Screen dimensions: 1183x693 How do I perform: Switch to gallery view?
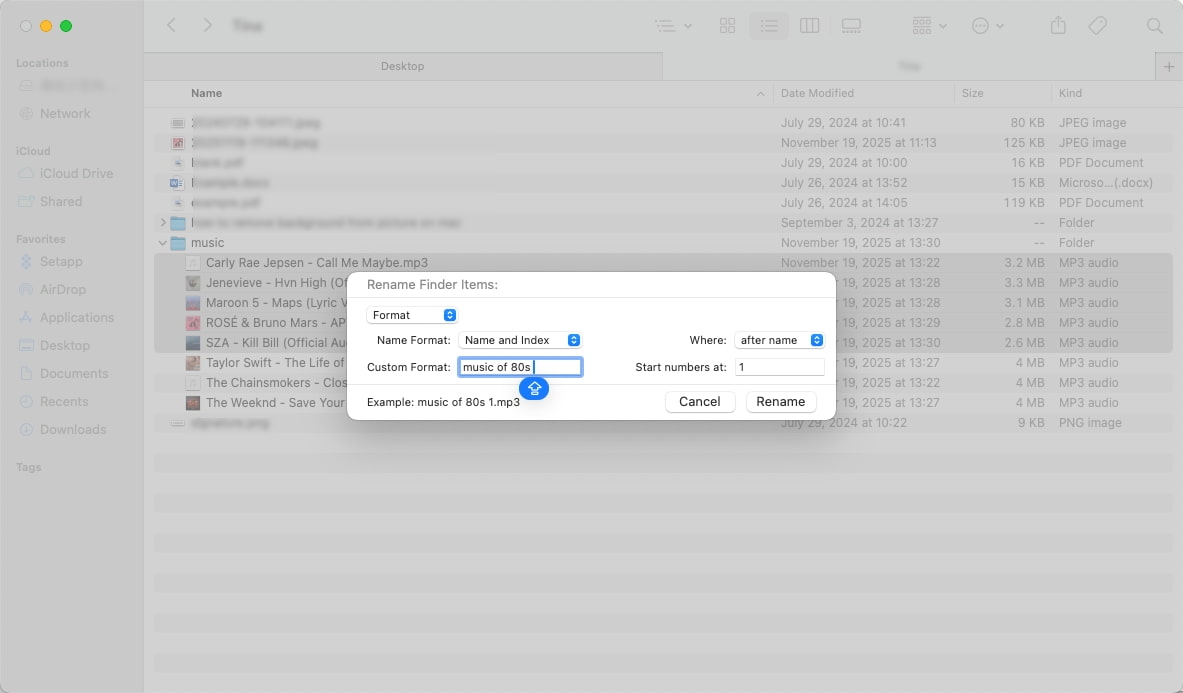click(851, 25)
